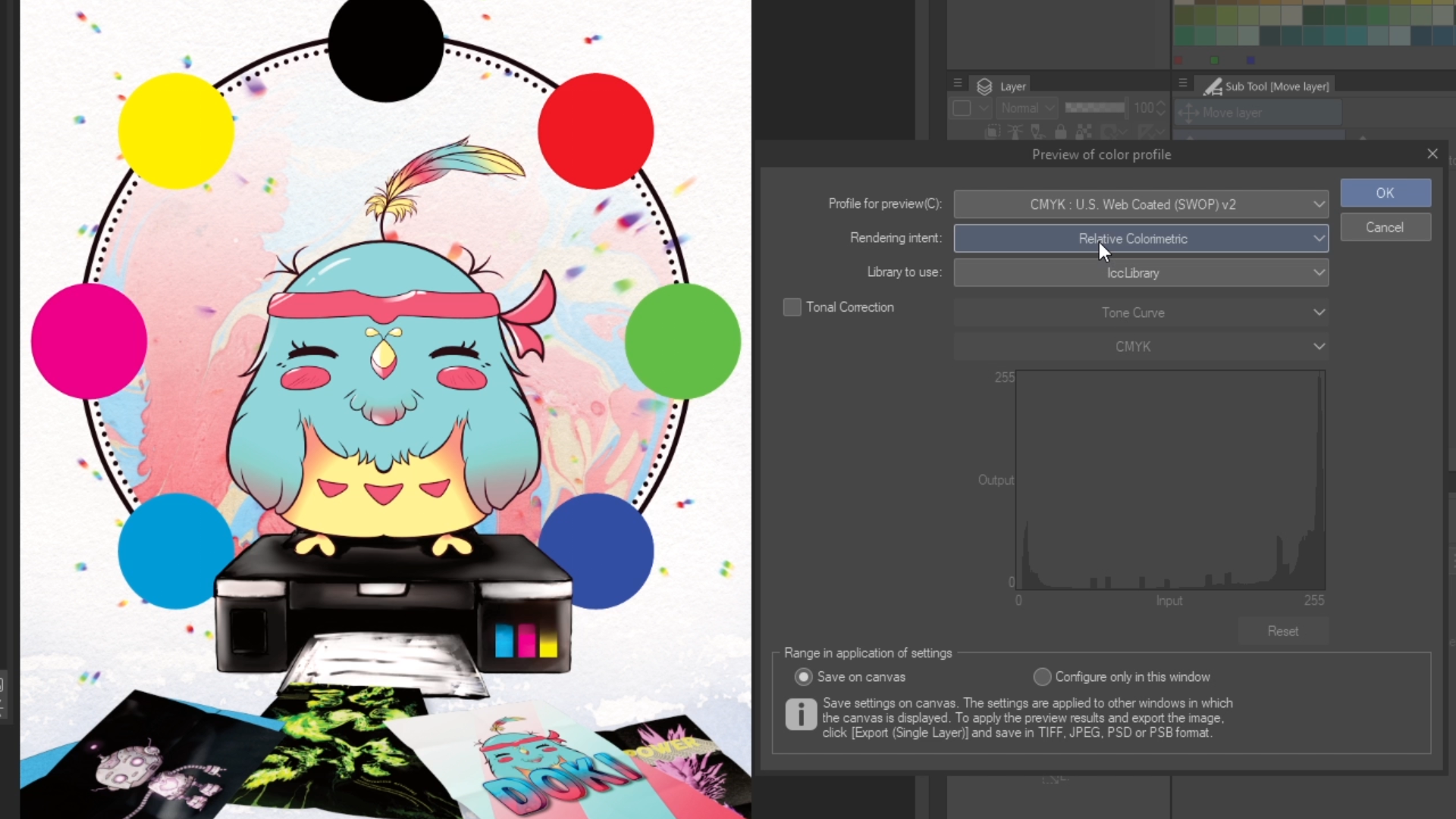Click the lock transparent pixels icon
Screen dimensions: 1456x819
point(1084,132)
